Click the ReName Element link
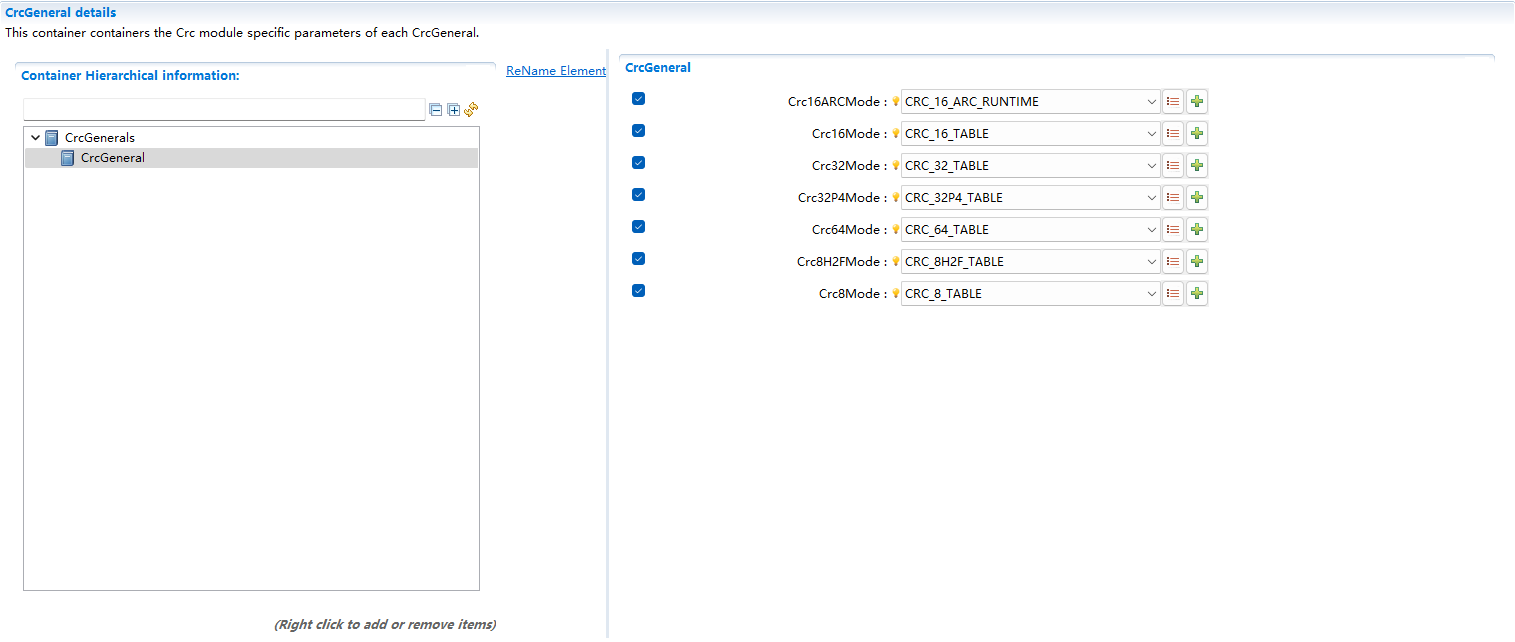The width and height of the screenshot is (1515, 642). tap(555, 71)
